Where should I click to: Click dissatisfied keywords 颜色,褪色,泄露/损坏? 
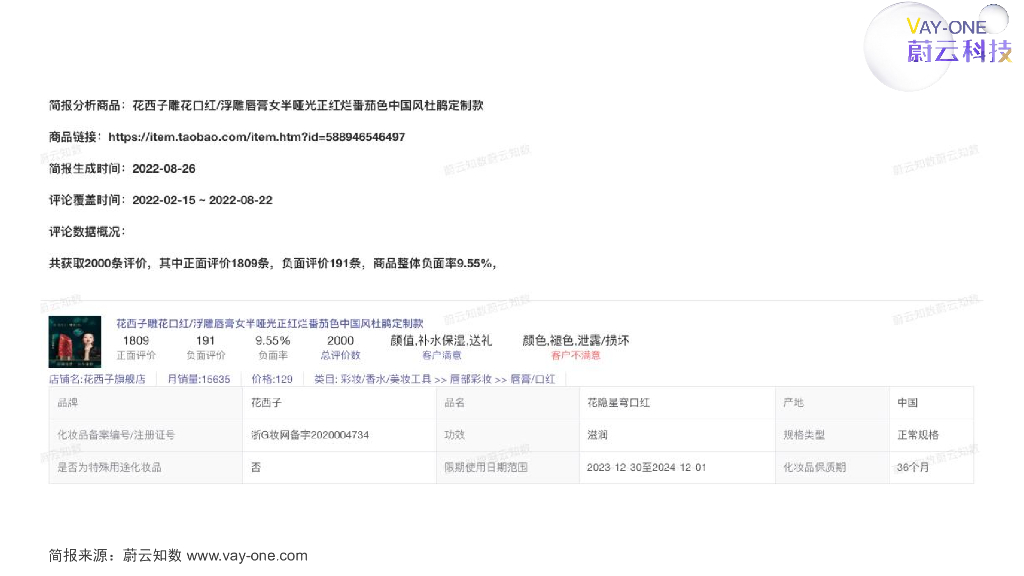pyautogui.click(x=576, y=340)
